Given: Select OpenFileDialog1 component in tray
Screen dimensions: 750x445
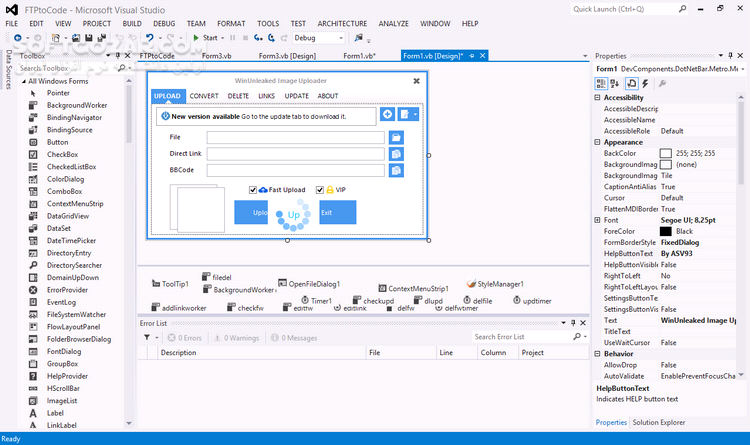Looking at the screenshot, I should (x=309, y=284).
